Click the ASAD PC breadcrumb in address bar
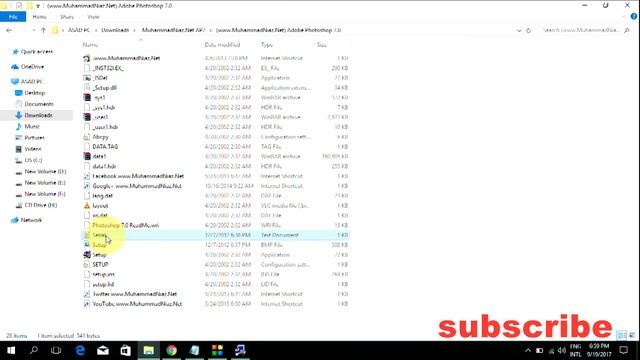This screenshot has width=640, height=360. (x=79, y=30)
